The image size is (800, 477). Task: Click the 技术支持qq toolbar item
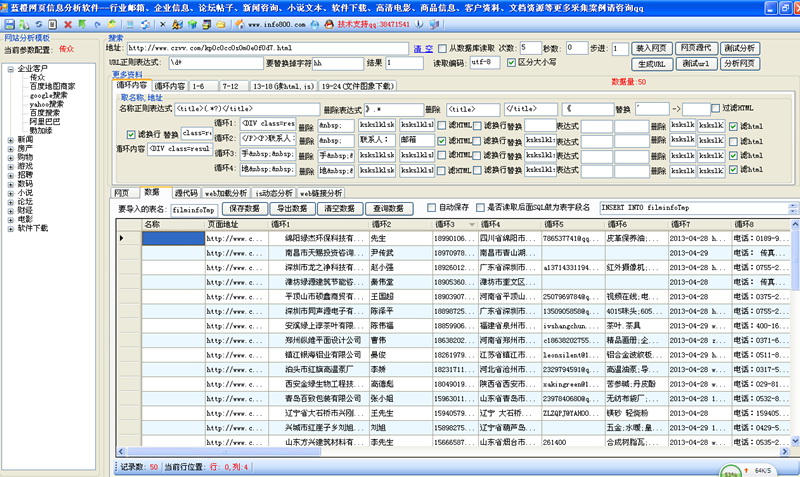[x=370, y=22]
